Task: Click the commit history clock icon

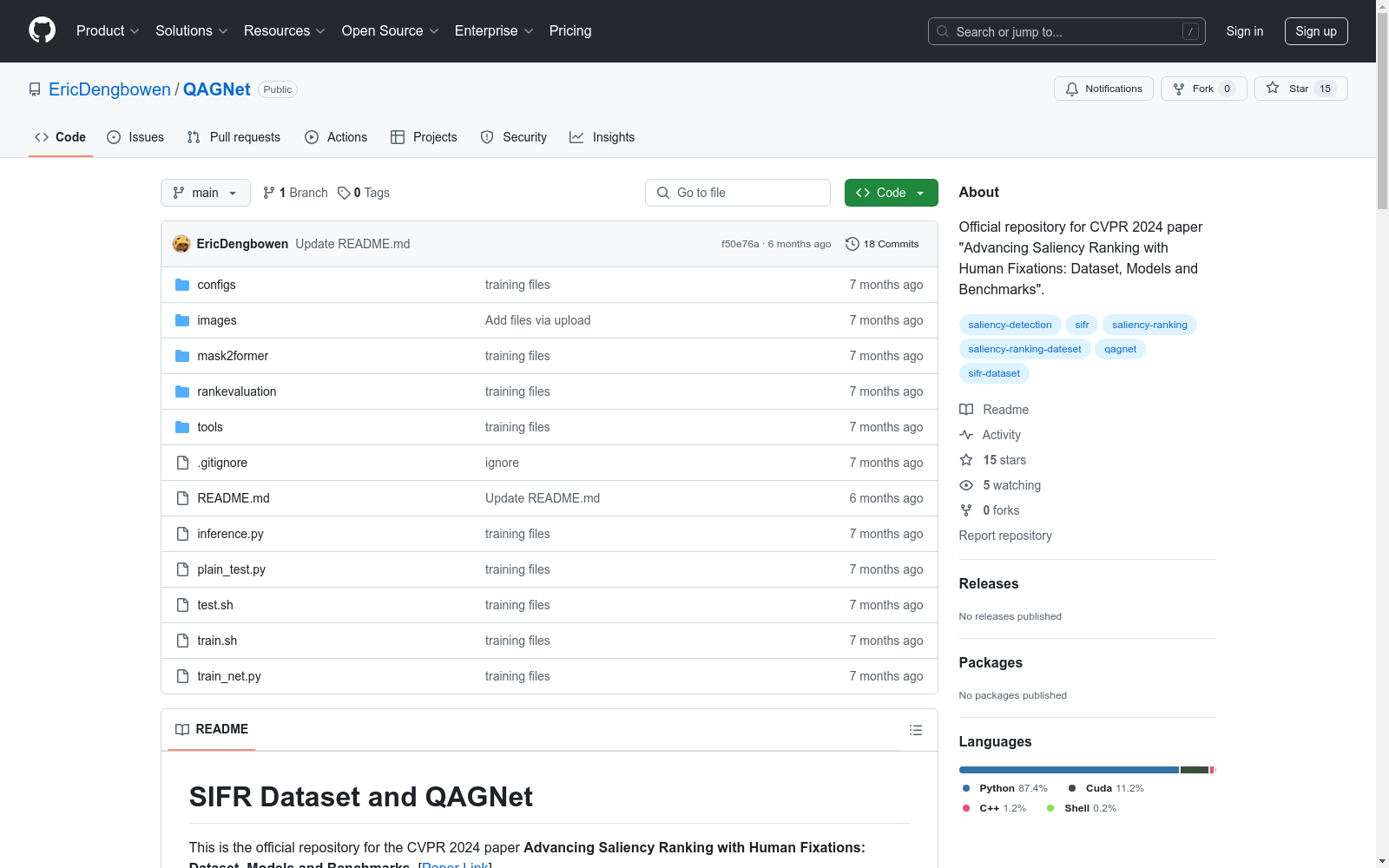Action: coord(852,244)
